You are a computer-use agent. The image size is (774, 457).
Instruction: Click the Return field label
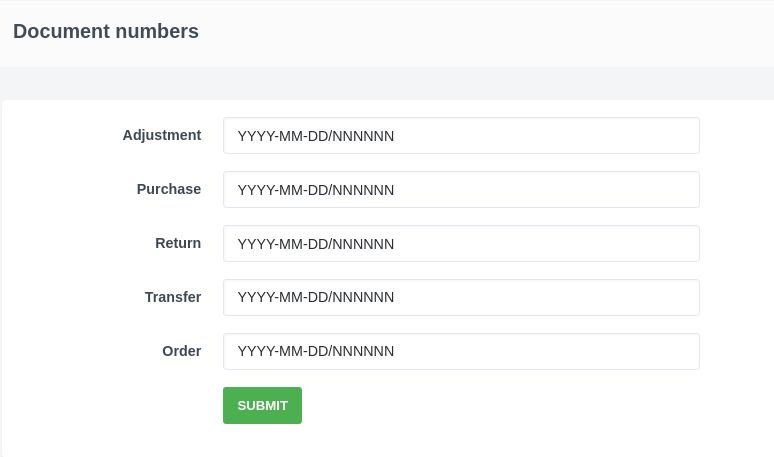[x=177, y=243]
